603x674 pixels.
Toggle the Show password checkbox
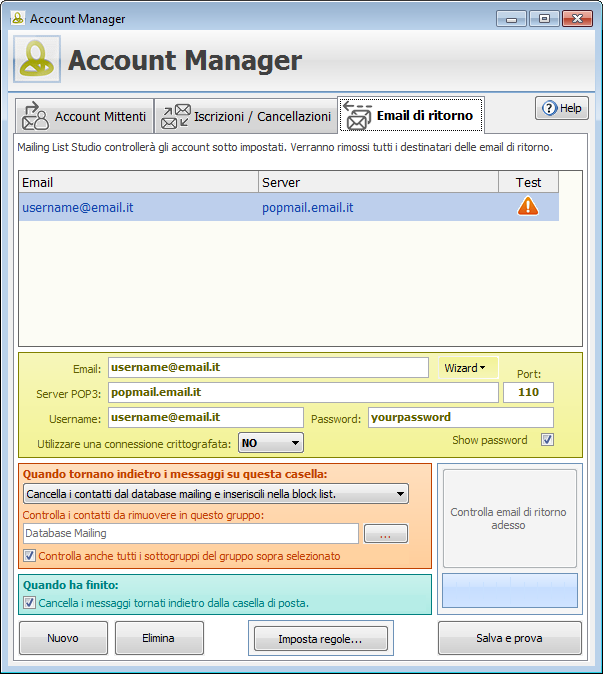click(x=546, y=440)
